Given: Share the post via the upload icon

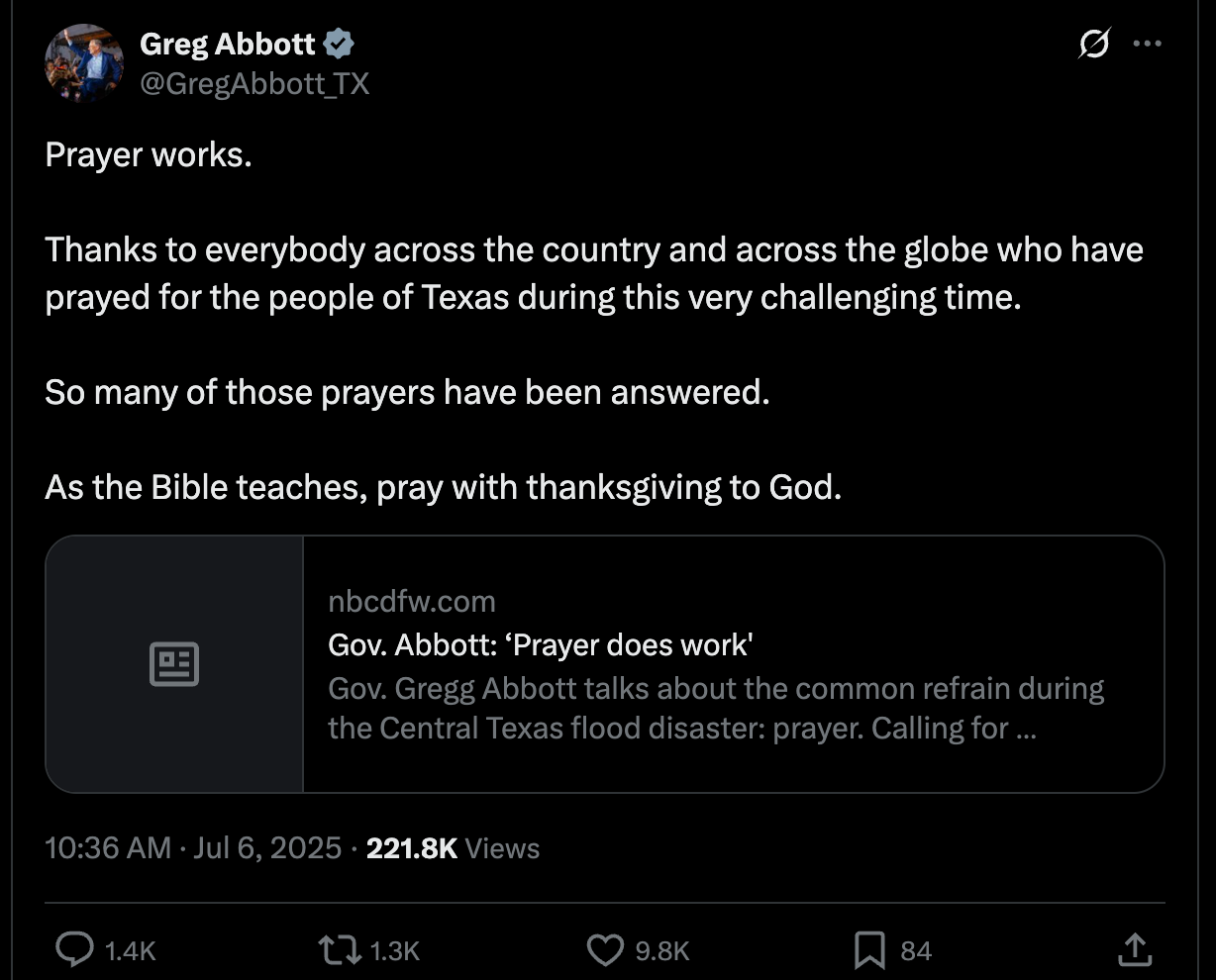Looking at the screenshot, I should (1135, 948).
